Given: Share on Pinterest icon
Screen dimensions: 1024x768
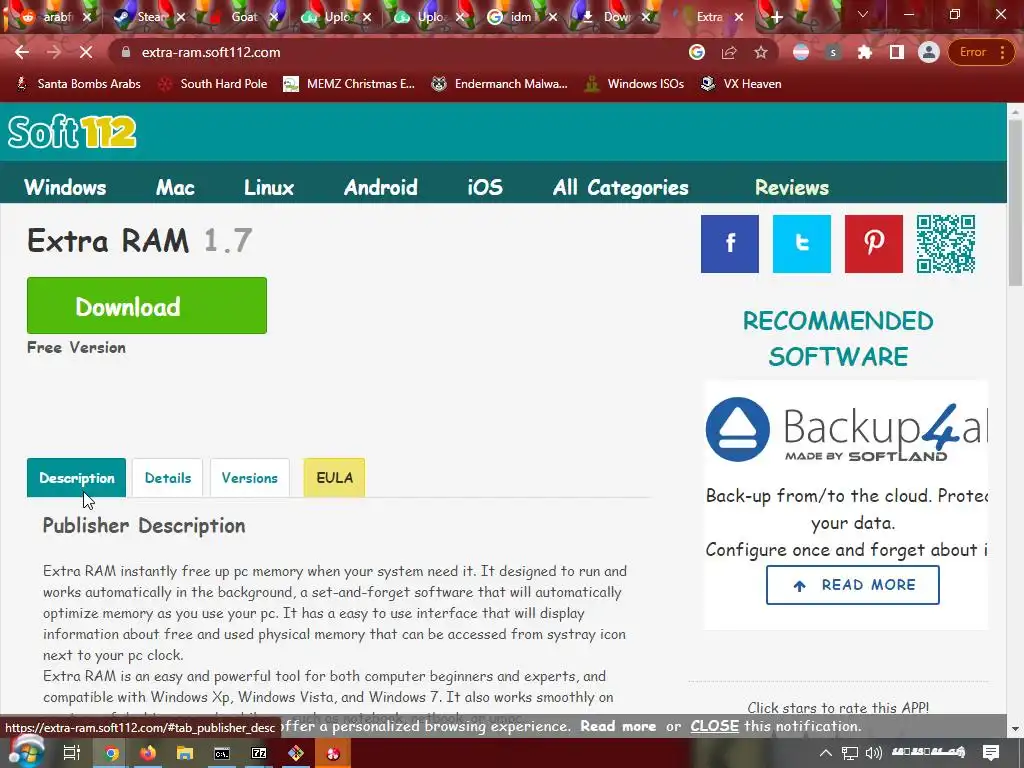Looking at the screenshot, I should coord(873,244).
